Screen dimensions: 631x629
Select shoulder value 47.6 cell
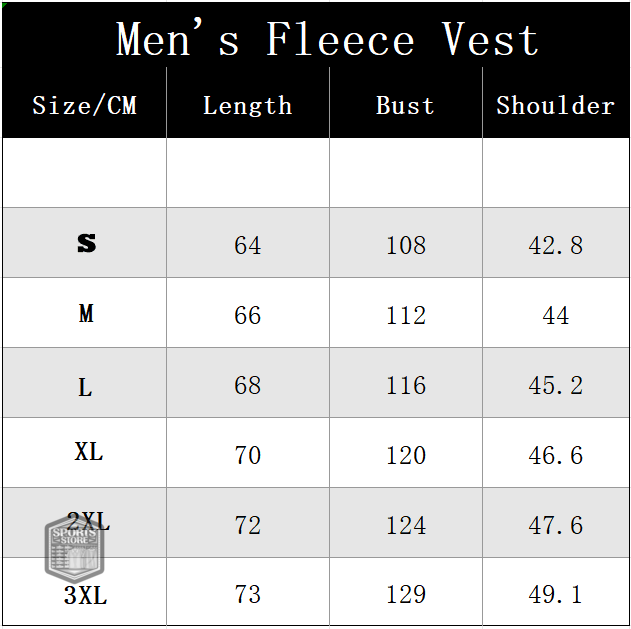[556, 523]
